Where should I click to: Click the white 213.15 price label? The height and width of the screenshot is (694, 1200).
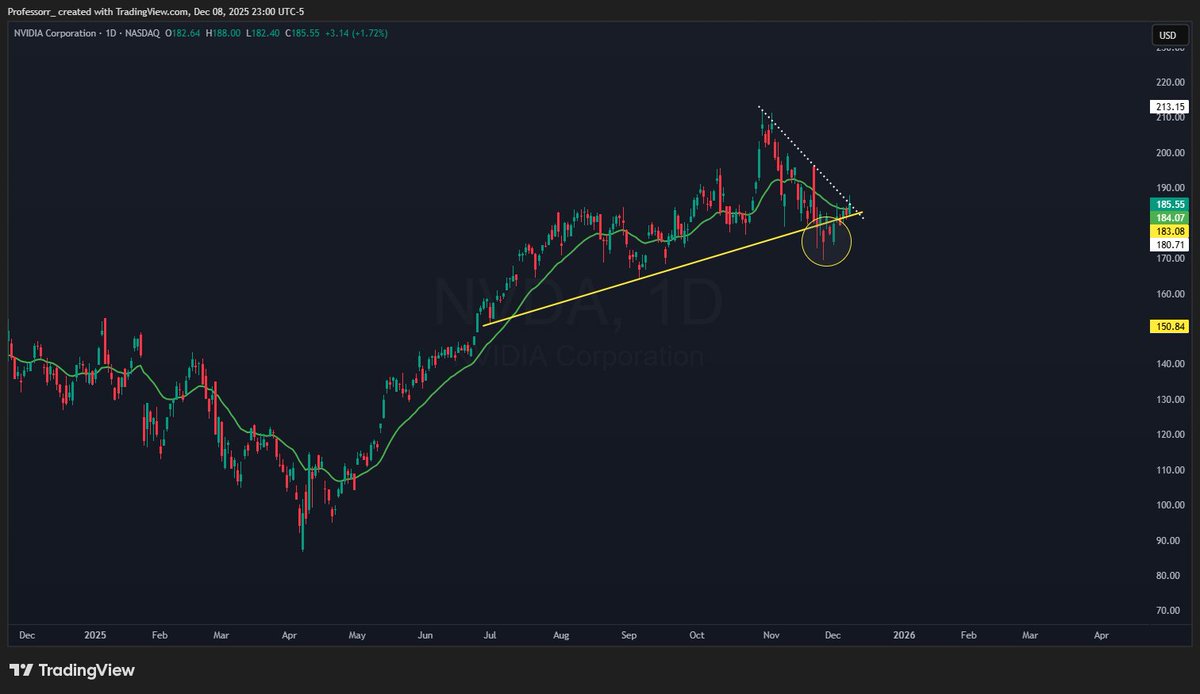[x=1169, y=106]
